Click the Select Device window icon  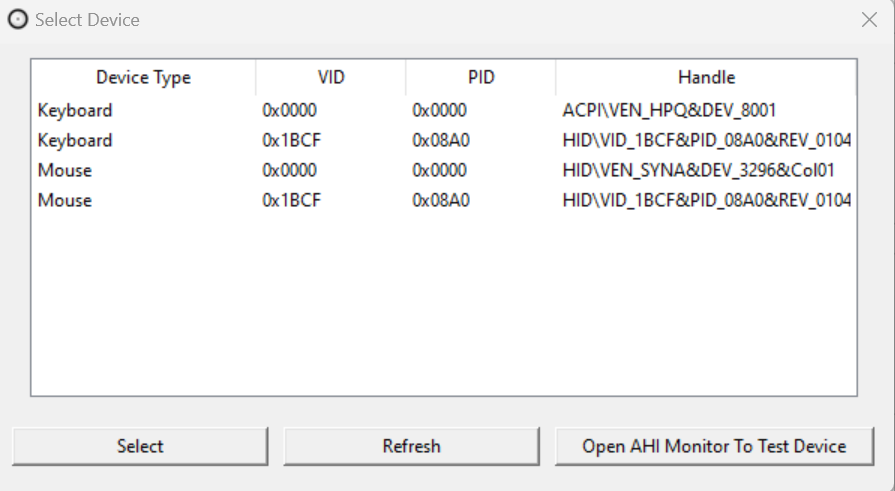[18, 20]
